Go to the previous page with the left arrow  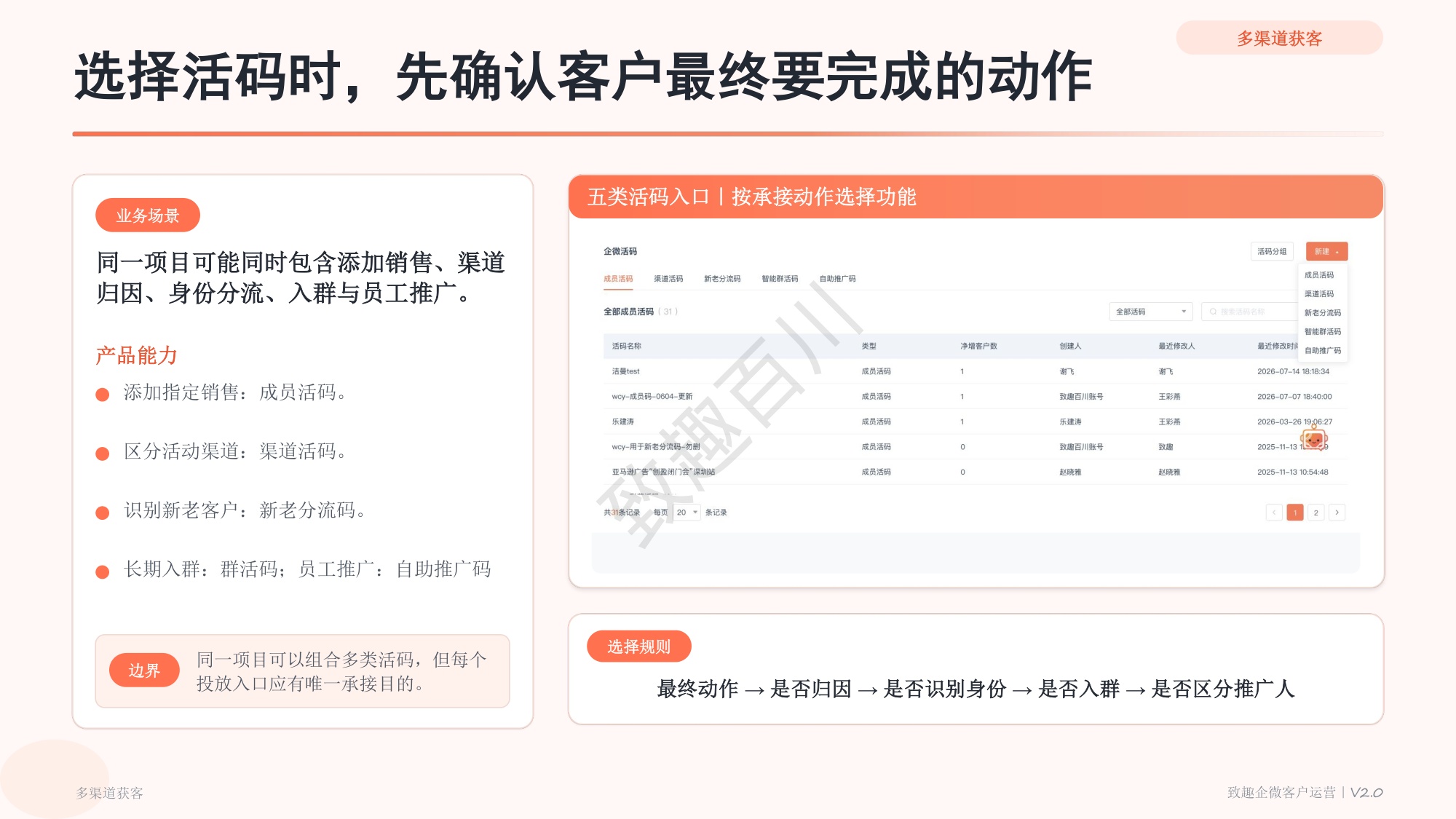1274,513
